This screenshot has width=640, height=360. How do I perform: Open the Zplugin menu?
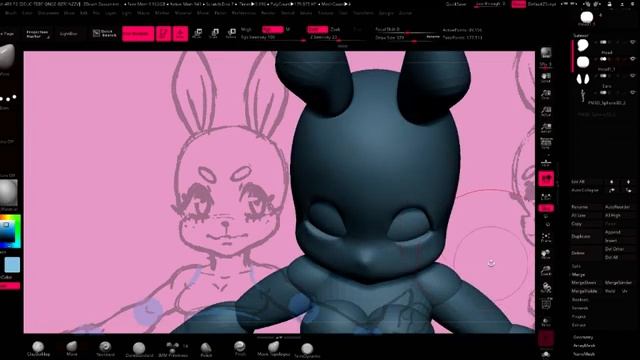(x=385, y=13)
